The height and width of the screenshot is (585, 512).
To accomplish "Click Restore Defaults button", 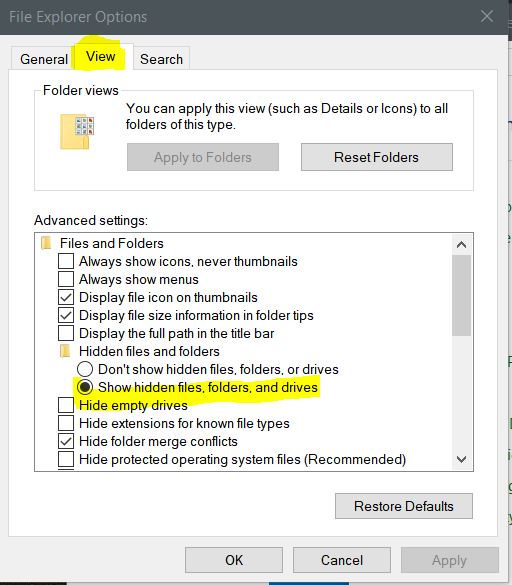I will 404,506.
